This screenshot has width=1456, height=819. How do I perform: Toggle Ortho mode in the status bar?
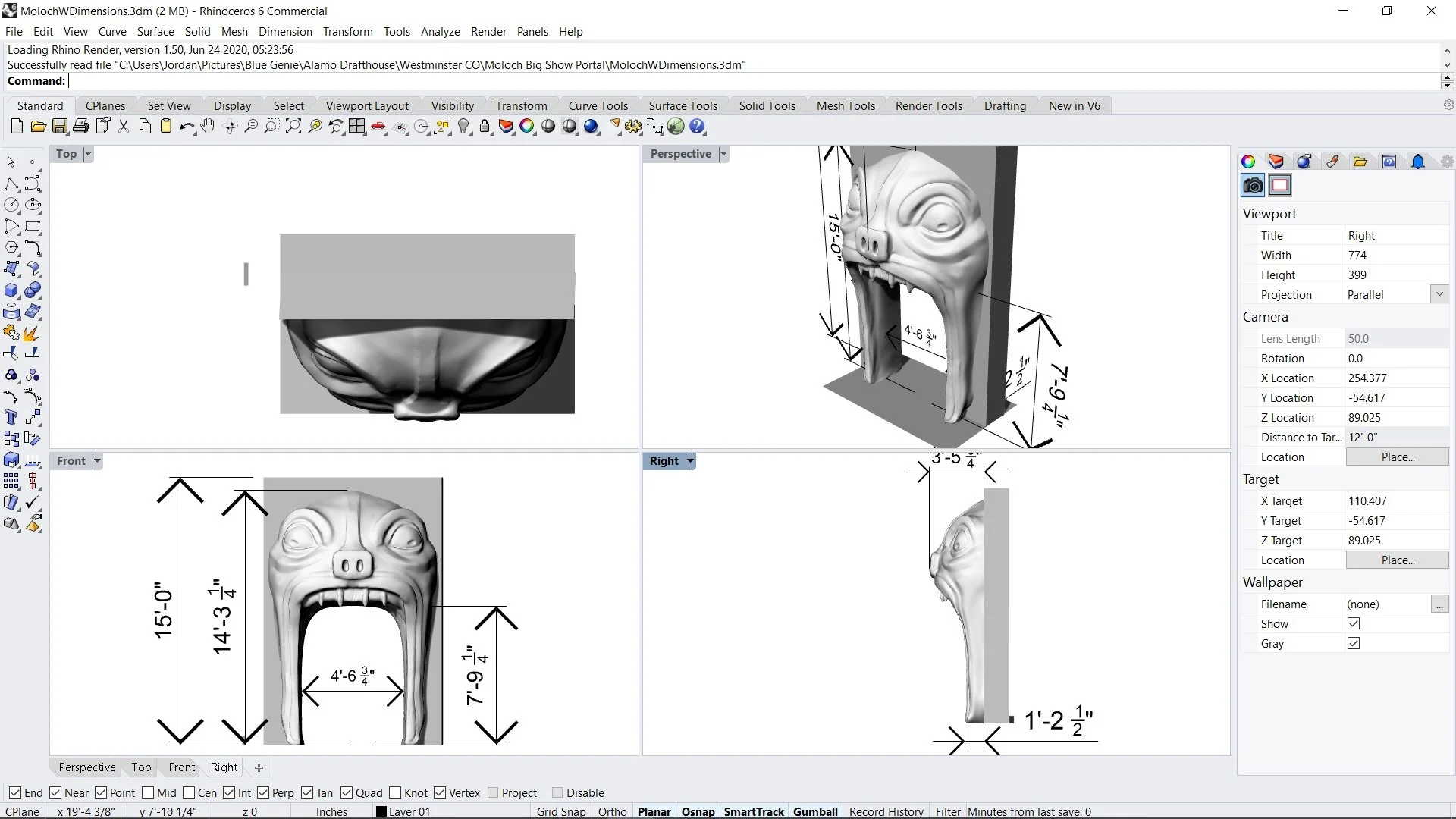[x=611, y=811]
